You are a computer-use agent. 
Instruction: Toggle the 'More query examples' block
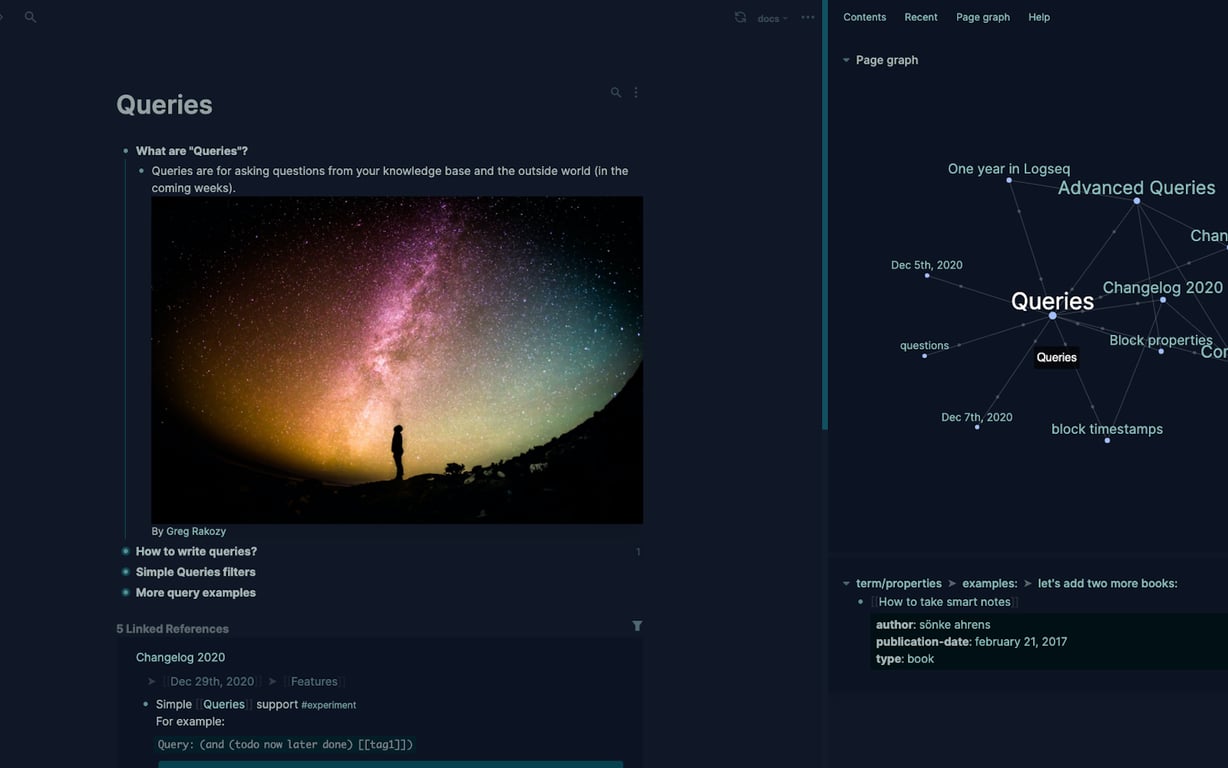[x=124, y=592]
